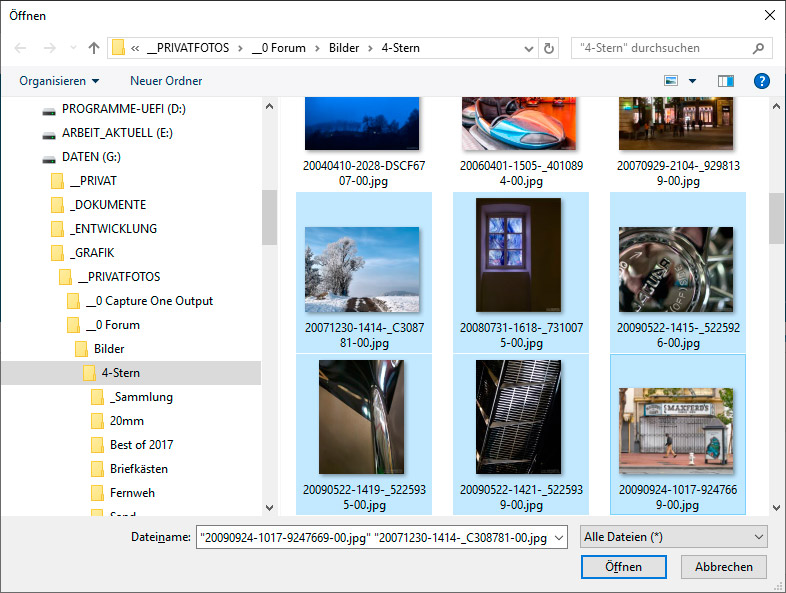The height and width of the screenshot is (593, 786).
Task: Go up one folder level
Action: [x=94, y=48]
